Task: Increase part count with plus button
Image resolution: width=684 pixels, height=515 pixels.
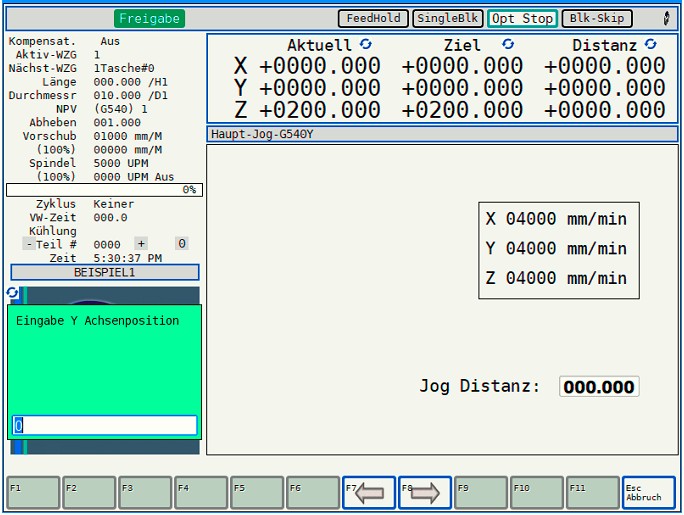Action: coord(141,243)
